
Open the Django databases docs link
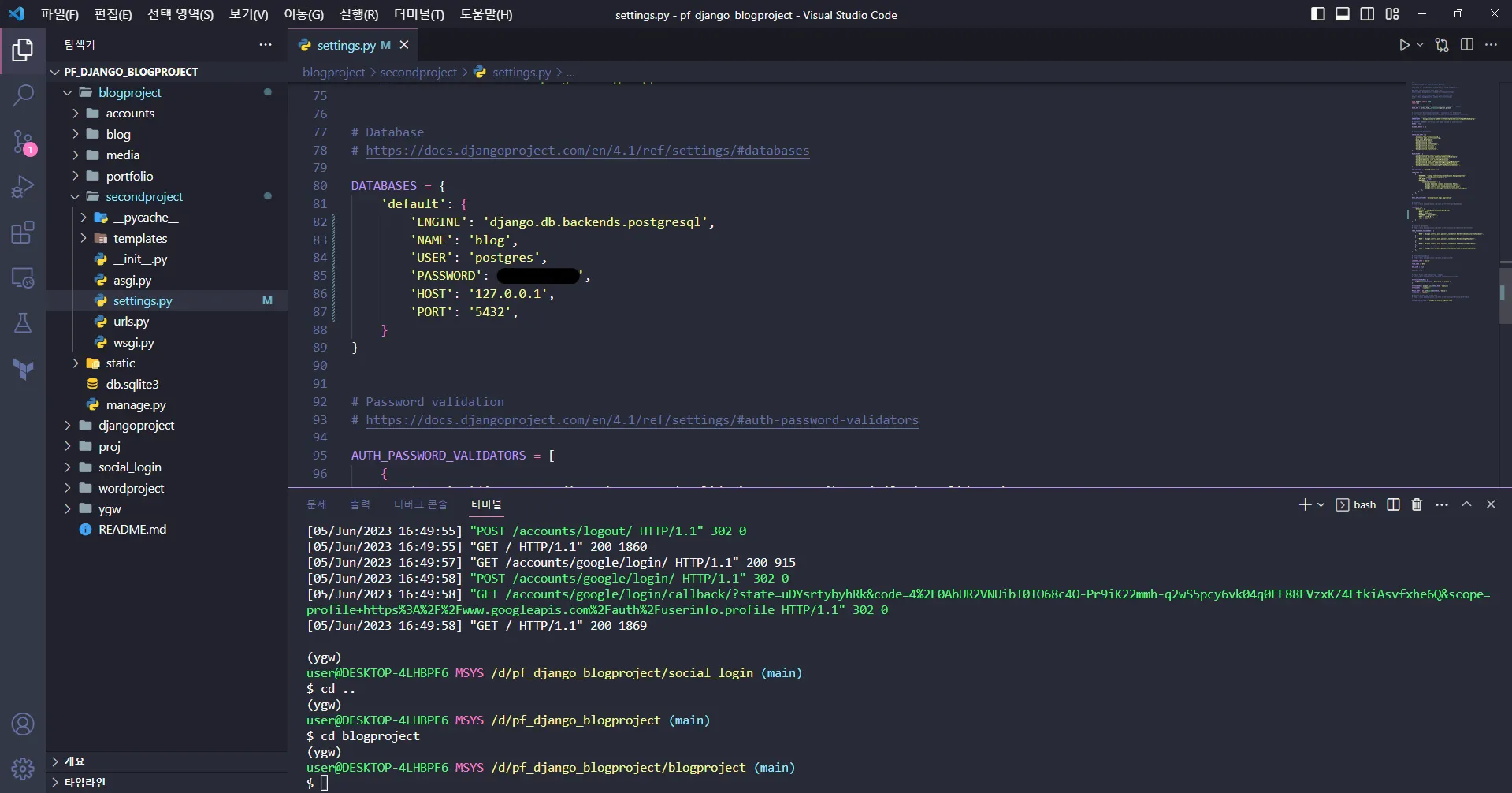coord(587,151)
